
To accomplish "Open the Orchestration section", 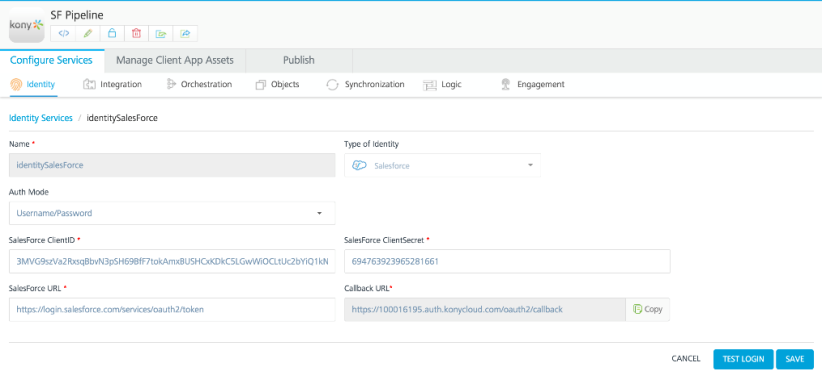I will tap(199, 84).
